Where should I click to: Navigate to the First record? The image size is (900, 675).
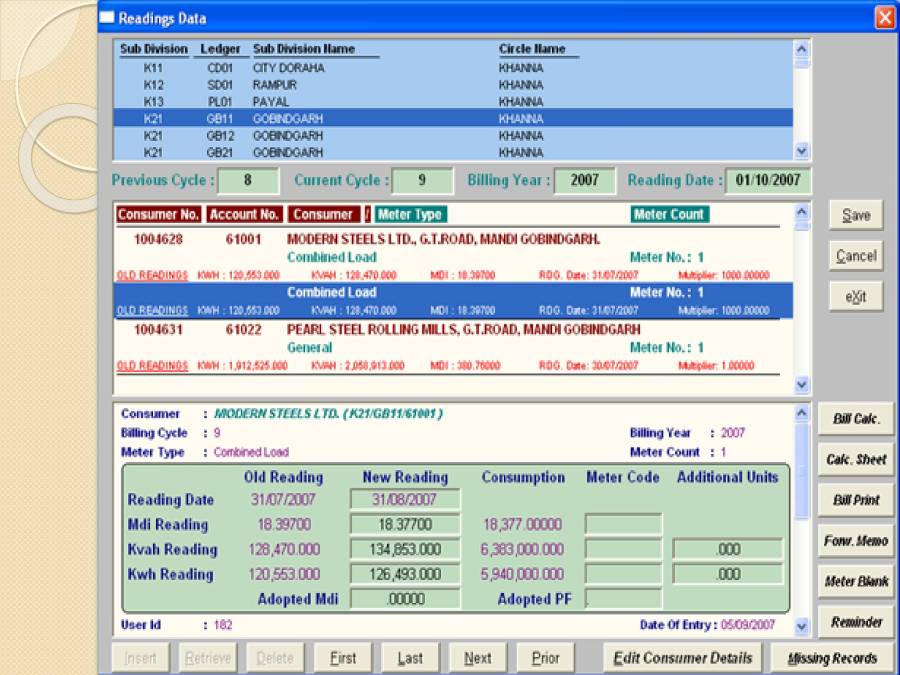tap(343, 657)
